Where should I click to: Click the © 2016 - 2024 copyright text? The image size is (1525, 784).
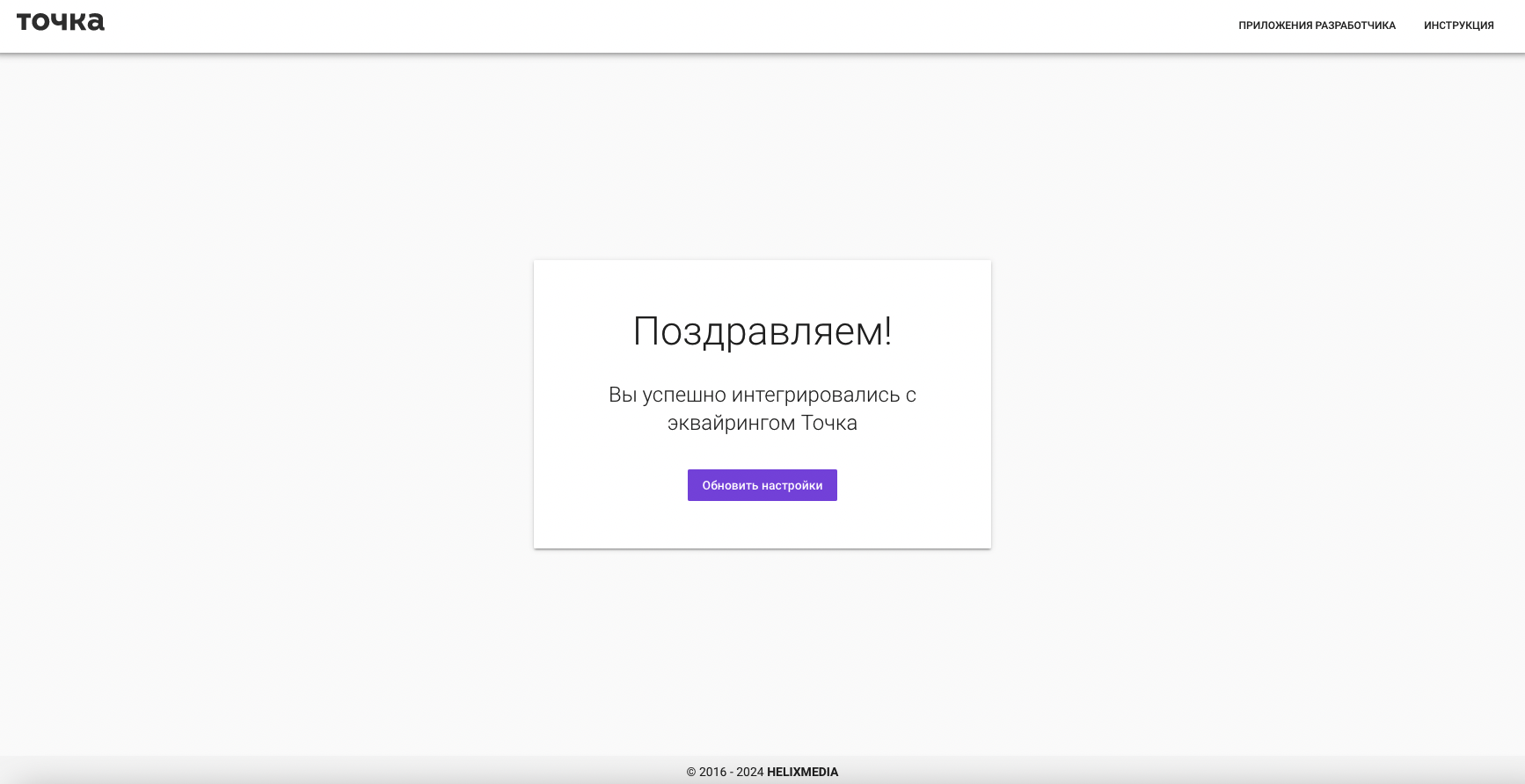coord(725,772)
